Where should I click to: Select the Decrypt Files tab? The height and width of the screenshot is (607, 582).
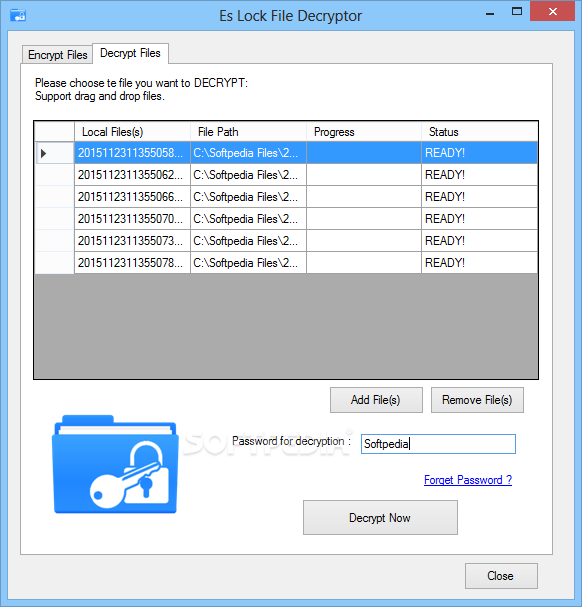tap(130, 53)
